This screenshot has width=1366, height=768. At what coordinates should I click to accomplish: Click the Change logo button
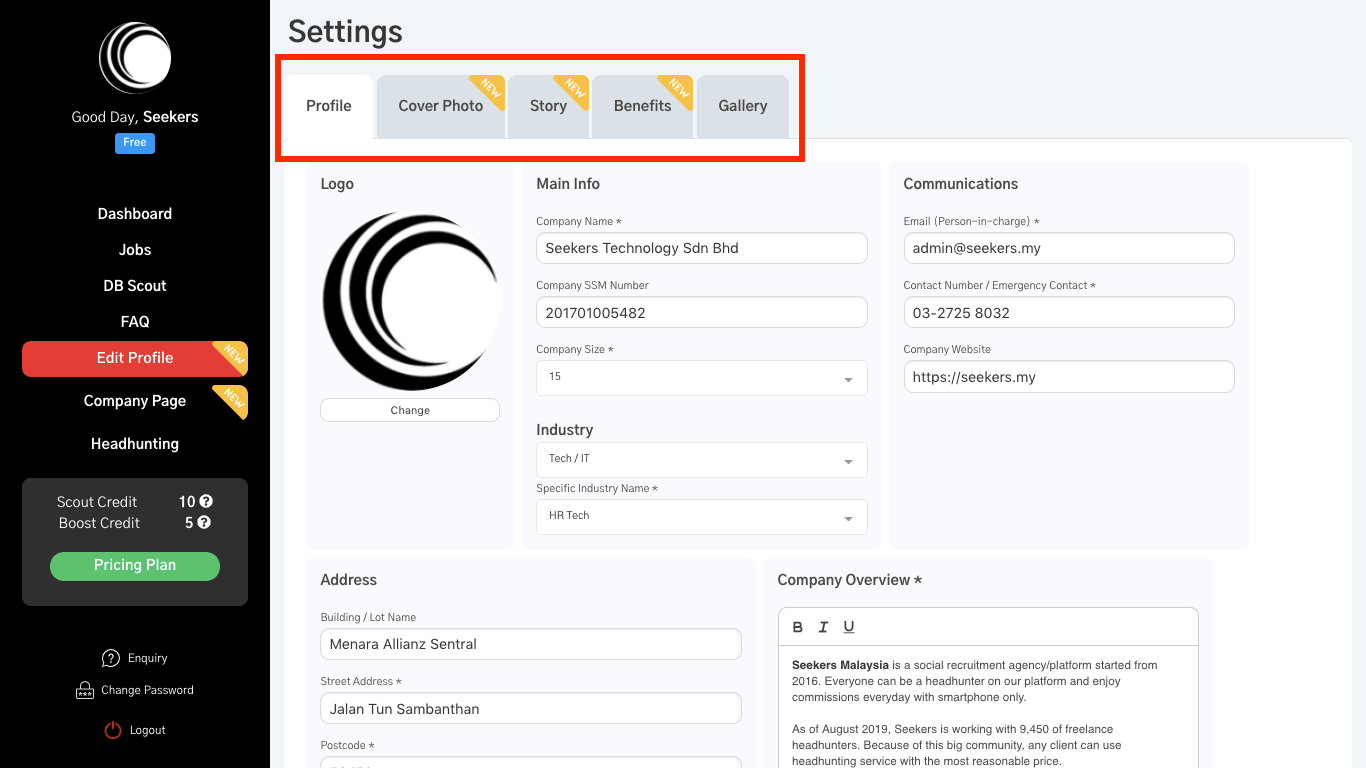coord(410,410)
